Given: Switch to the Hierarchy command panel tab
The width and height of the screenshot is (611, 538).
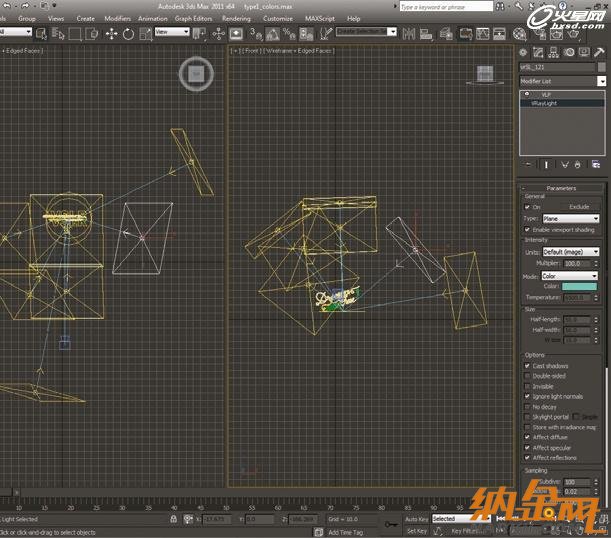Looking at the screenshot, I should (553, 52).
